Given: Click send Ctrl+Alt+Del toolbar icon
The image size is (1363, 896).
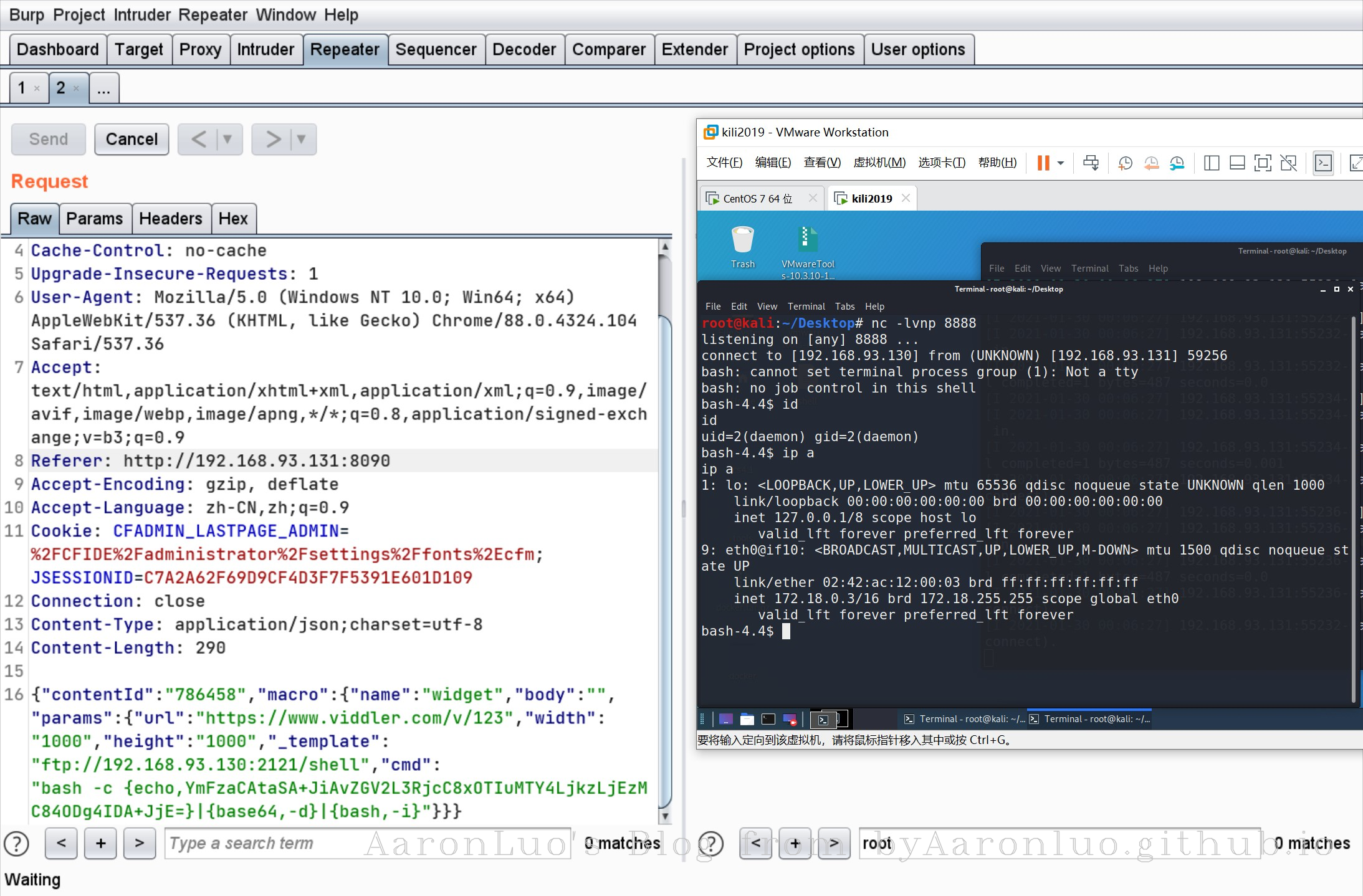Looking at the screenshot, I should pyautogui.click(x=1091, y=163).
